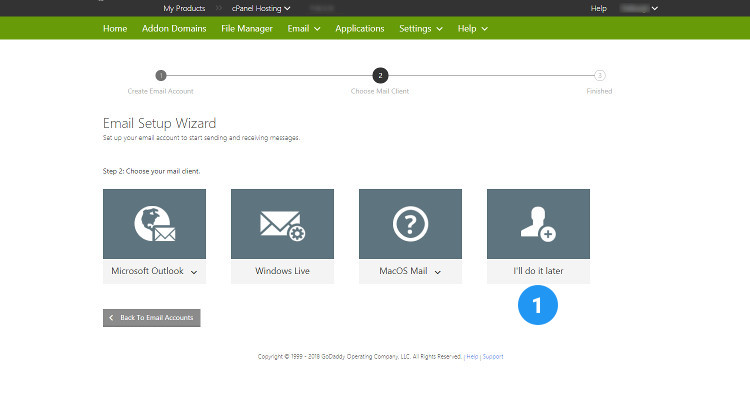750x400 pixels.
Task: Open the Applications page
Action: click(360, 29)
